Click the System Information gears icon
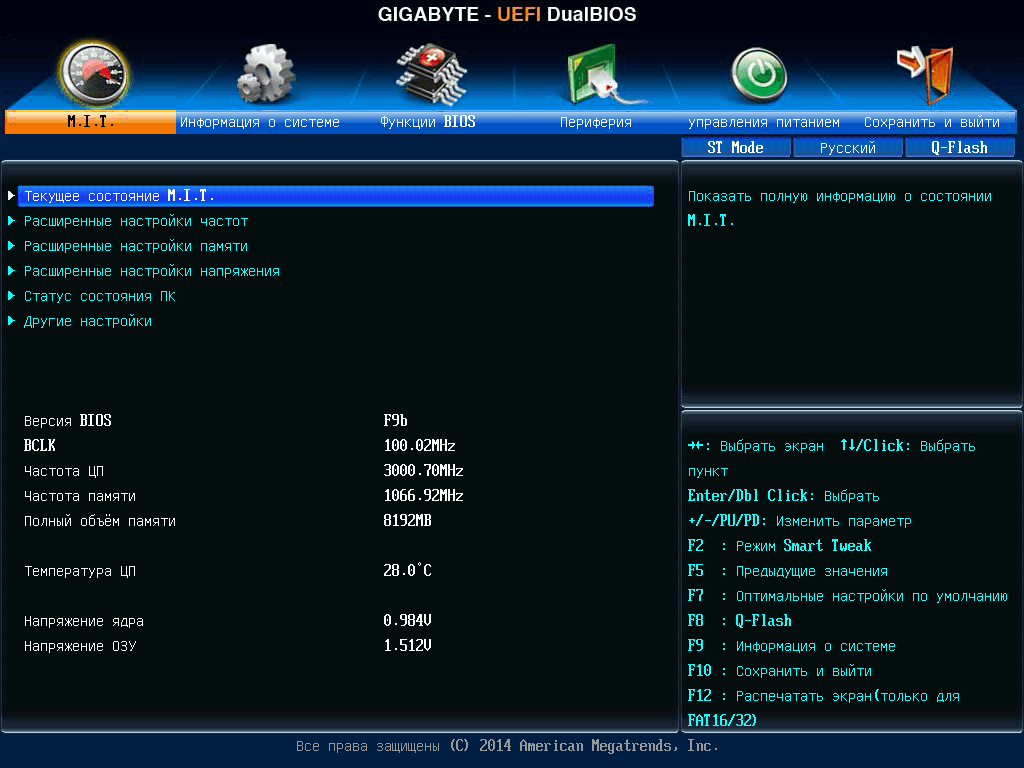This screenshot has width=1024, height=768. pyautogui.click(x=266, y=74)
